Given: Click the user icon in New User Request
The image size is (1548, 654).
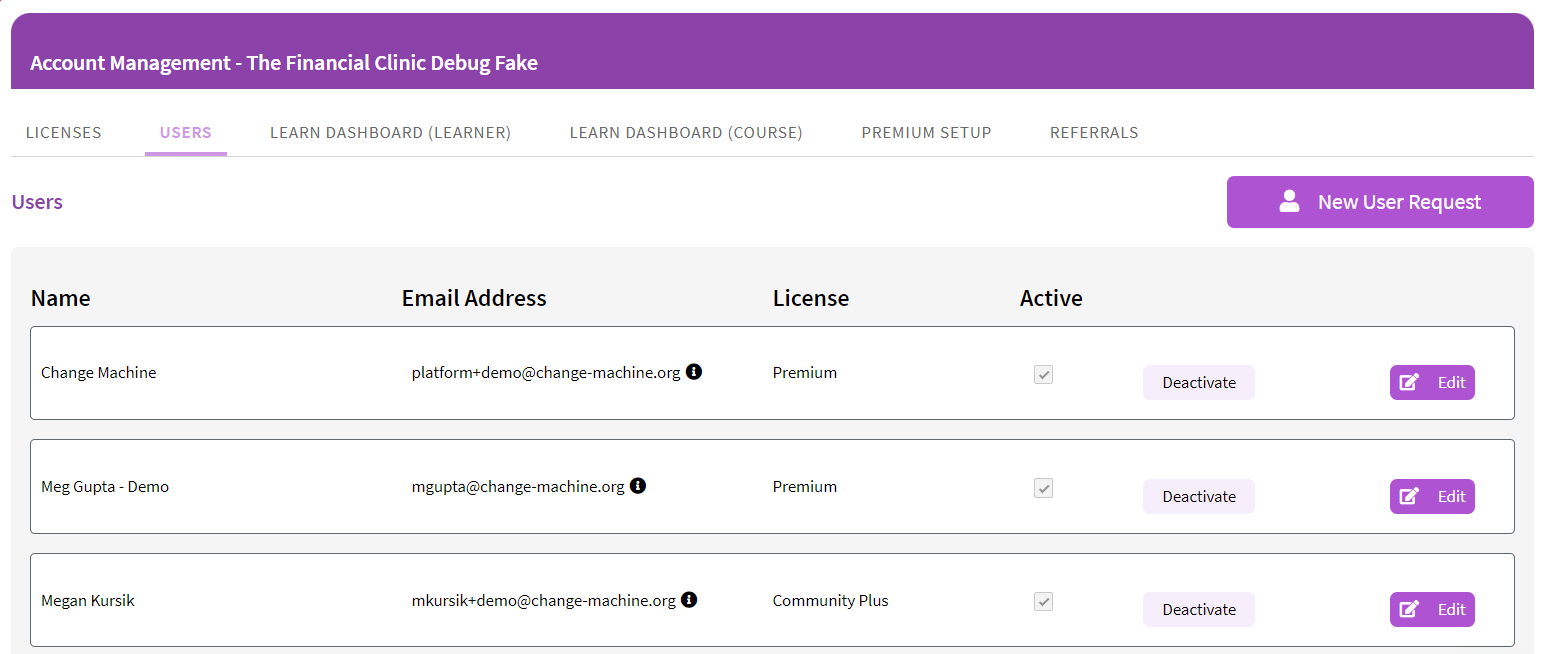Looking at the screenshot, I should tap(1289, 201).
